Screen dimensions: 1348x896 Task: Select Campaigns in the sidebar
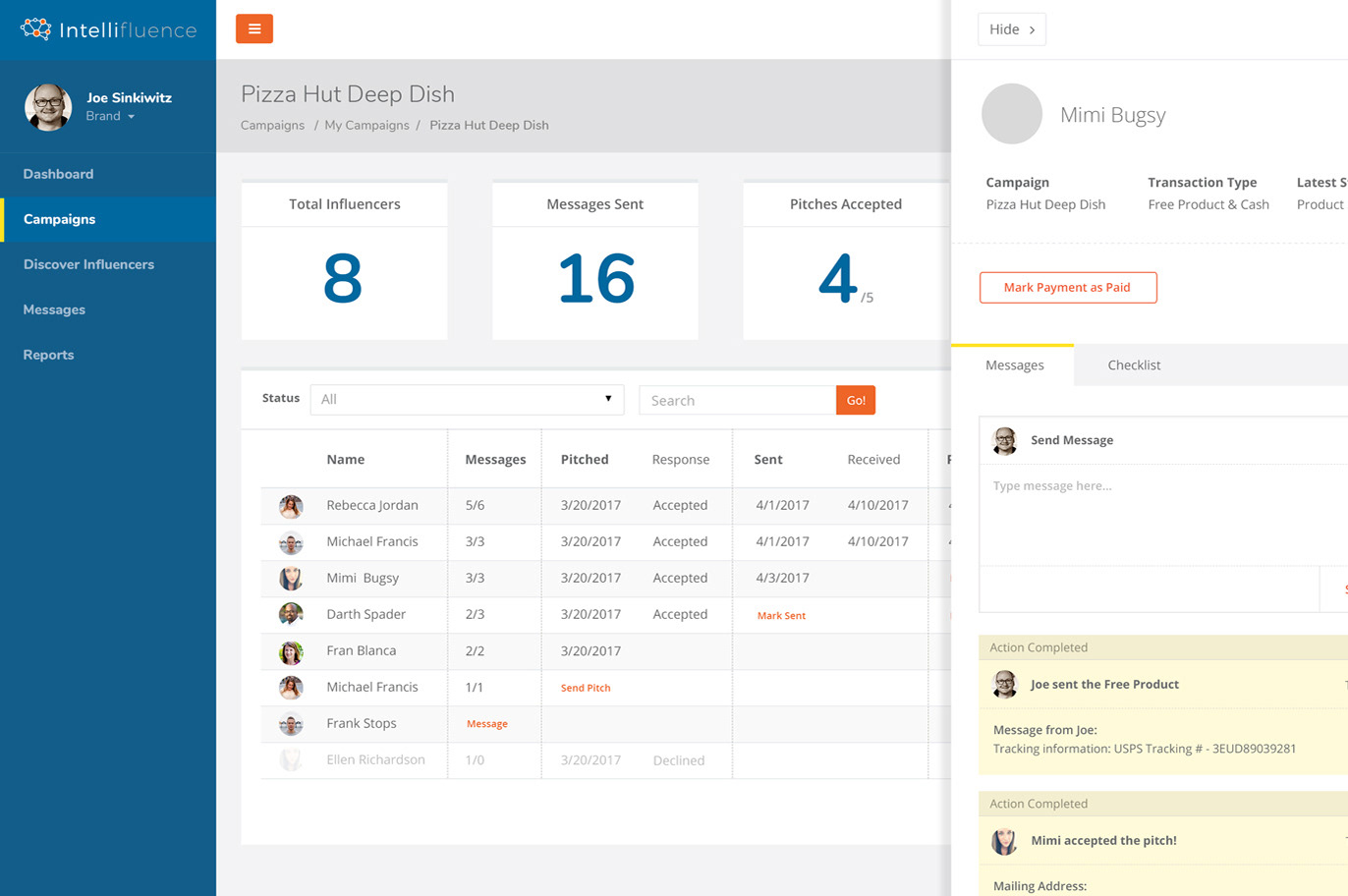coord(108,219)
